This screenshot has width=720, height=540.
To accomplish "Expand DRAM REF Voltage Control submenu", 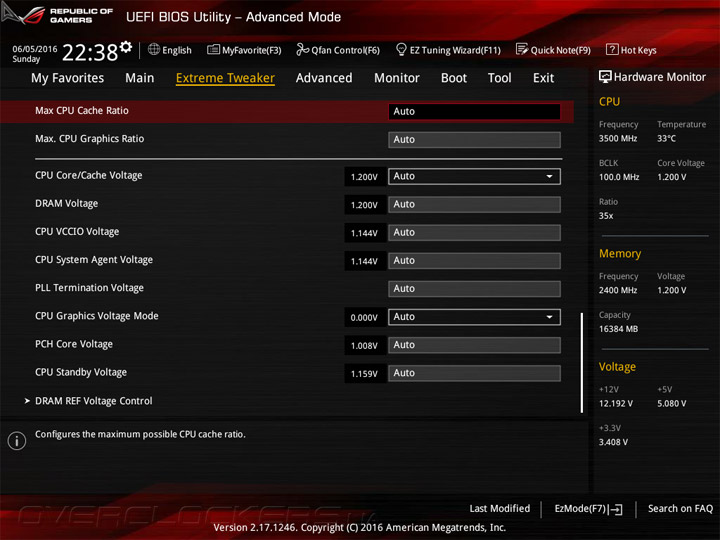I will (94, 401).
